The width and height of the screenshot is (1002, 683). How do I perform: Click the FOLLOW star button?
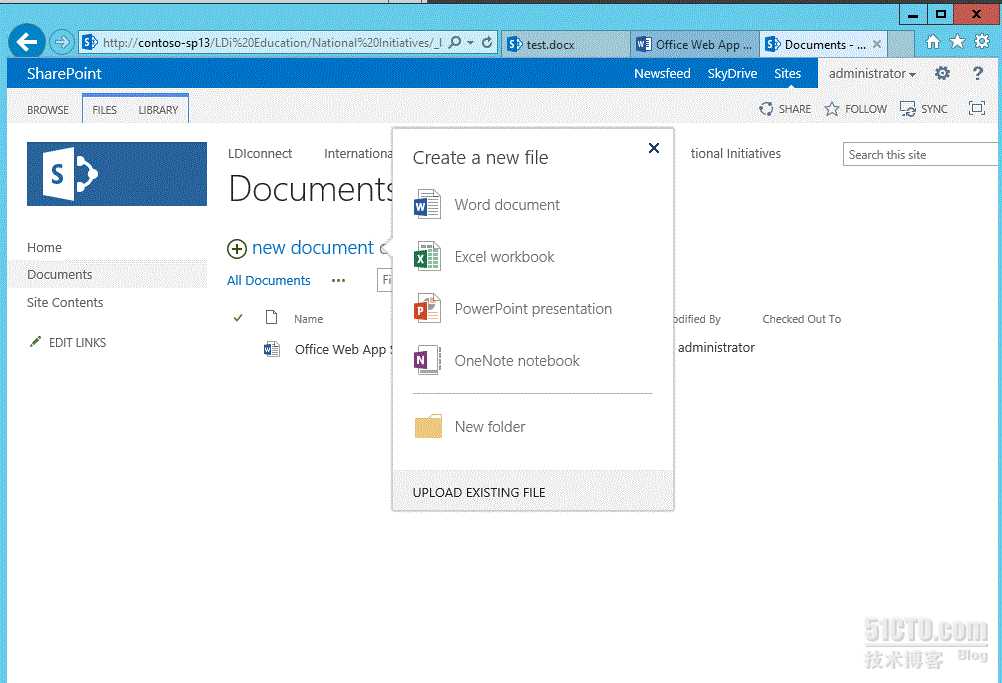pyautogui.click(x=856, y=109)
